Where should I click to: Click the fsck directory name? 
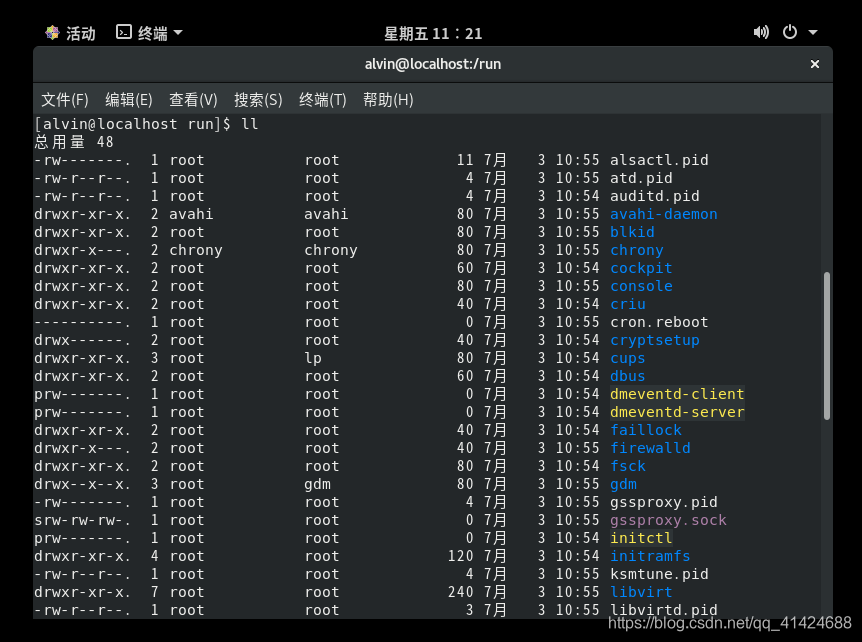click(628, 467)
